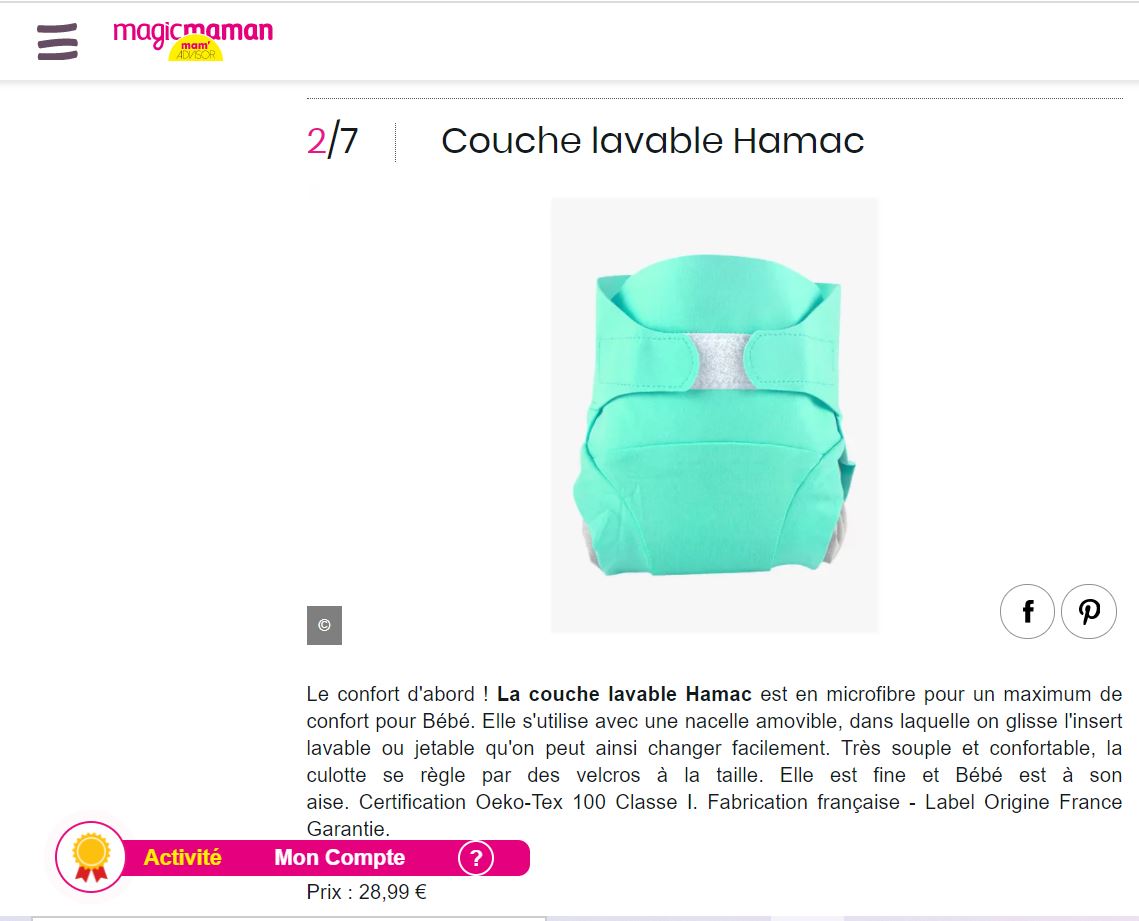
Task: Click the yellow mam' Advisor badge
Action: click(x=195, y=50)
